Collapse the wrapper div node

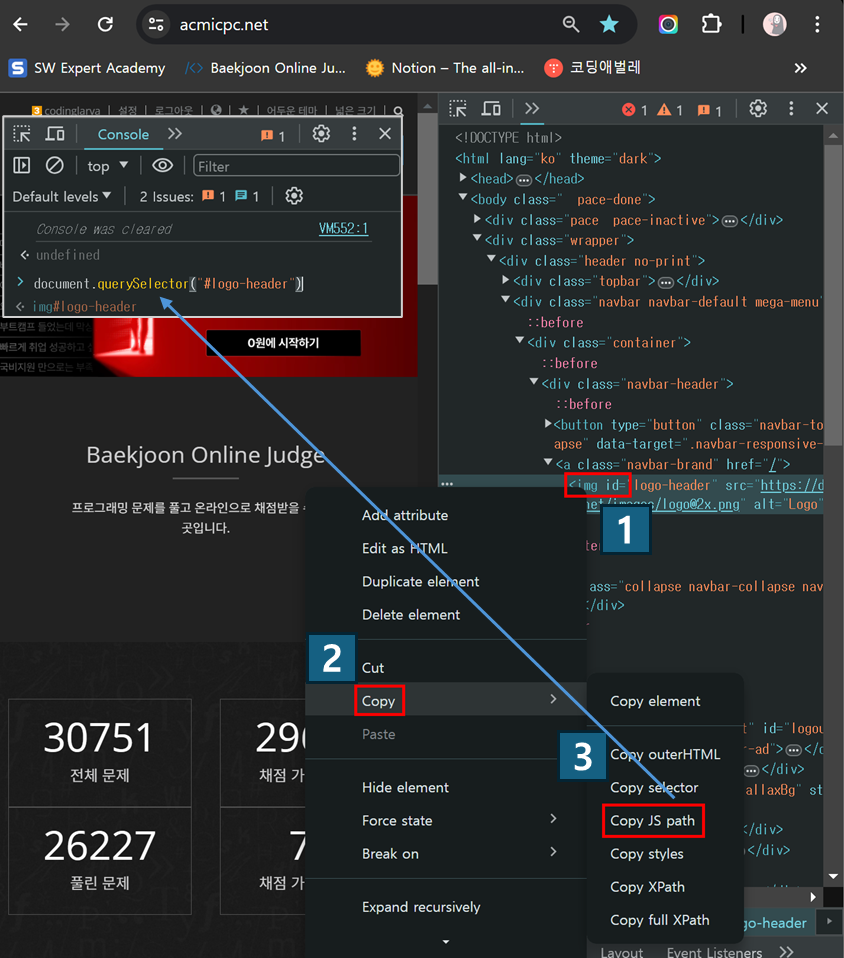tap(477, 239)
